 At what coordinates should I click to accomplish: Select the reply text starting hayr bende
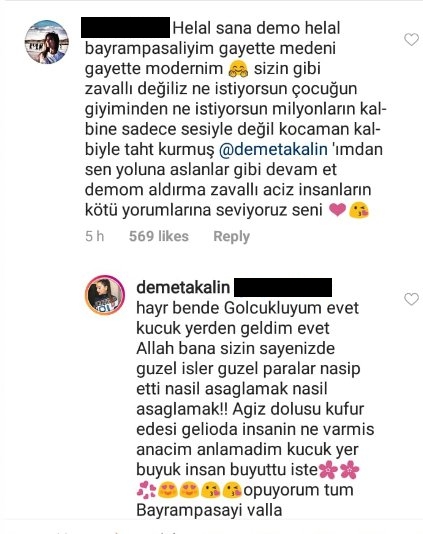(255, 409)
